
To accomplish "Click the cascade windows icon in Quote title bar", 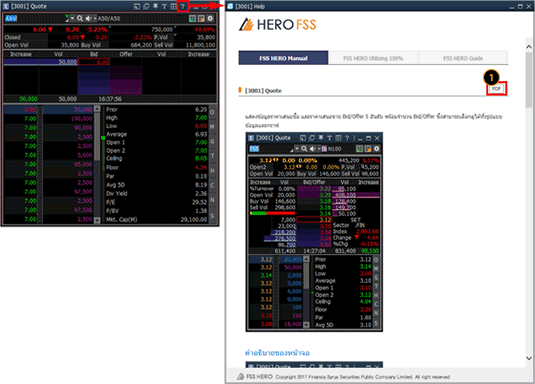I will click(x=146, y=6).
